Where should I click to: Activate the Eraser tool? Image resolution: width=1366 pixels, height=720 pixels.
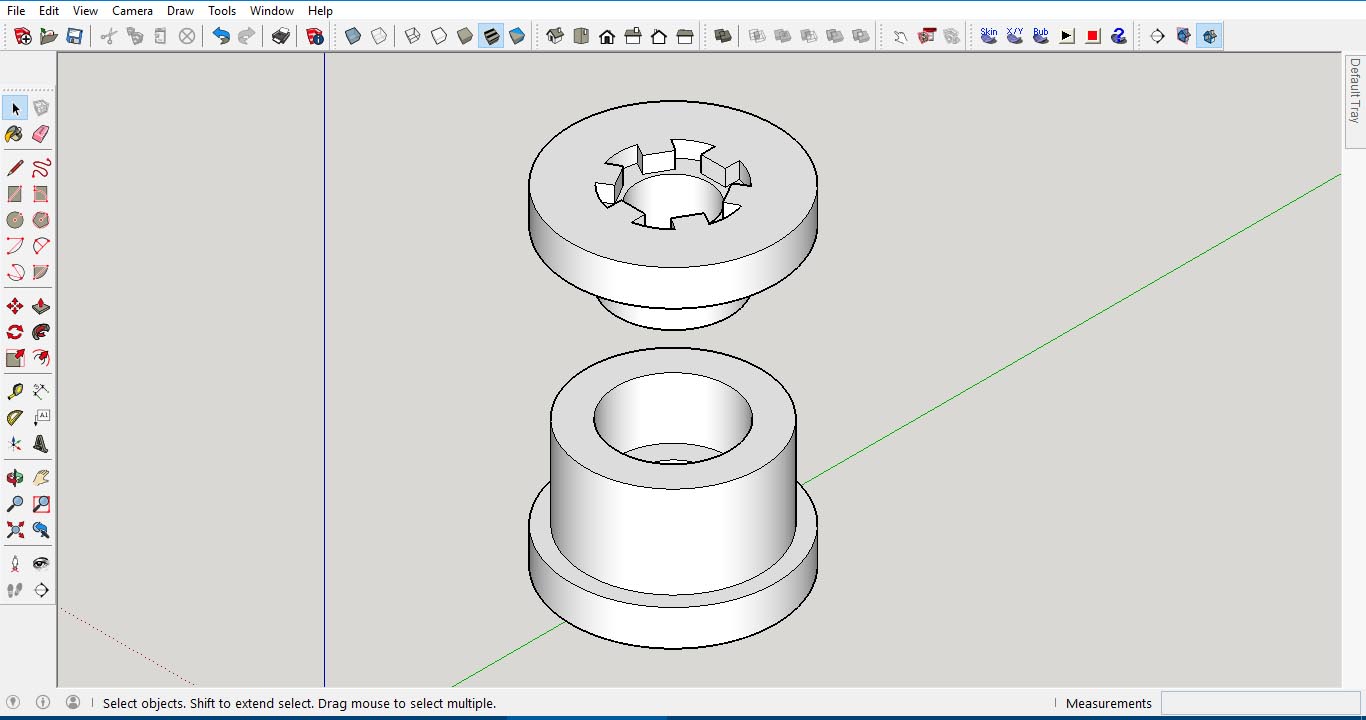41,133
